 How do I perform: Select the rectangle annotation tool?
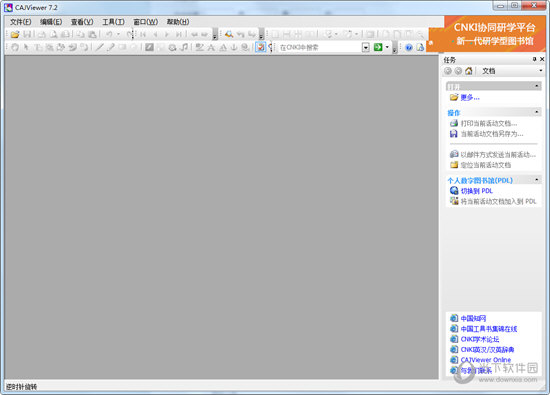coord(122,47)
